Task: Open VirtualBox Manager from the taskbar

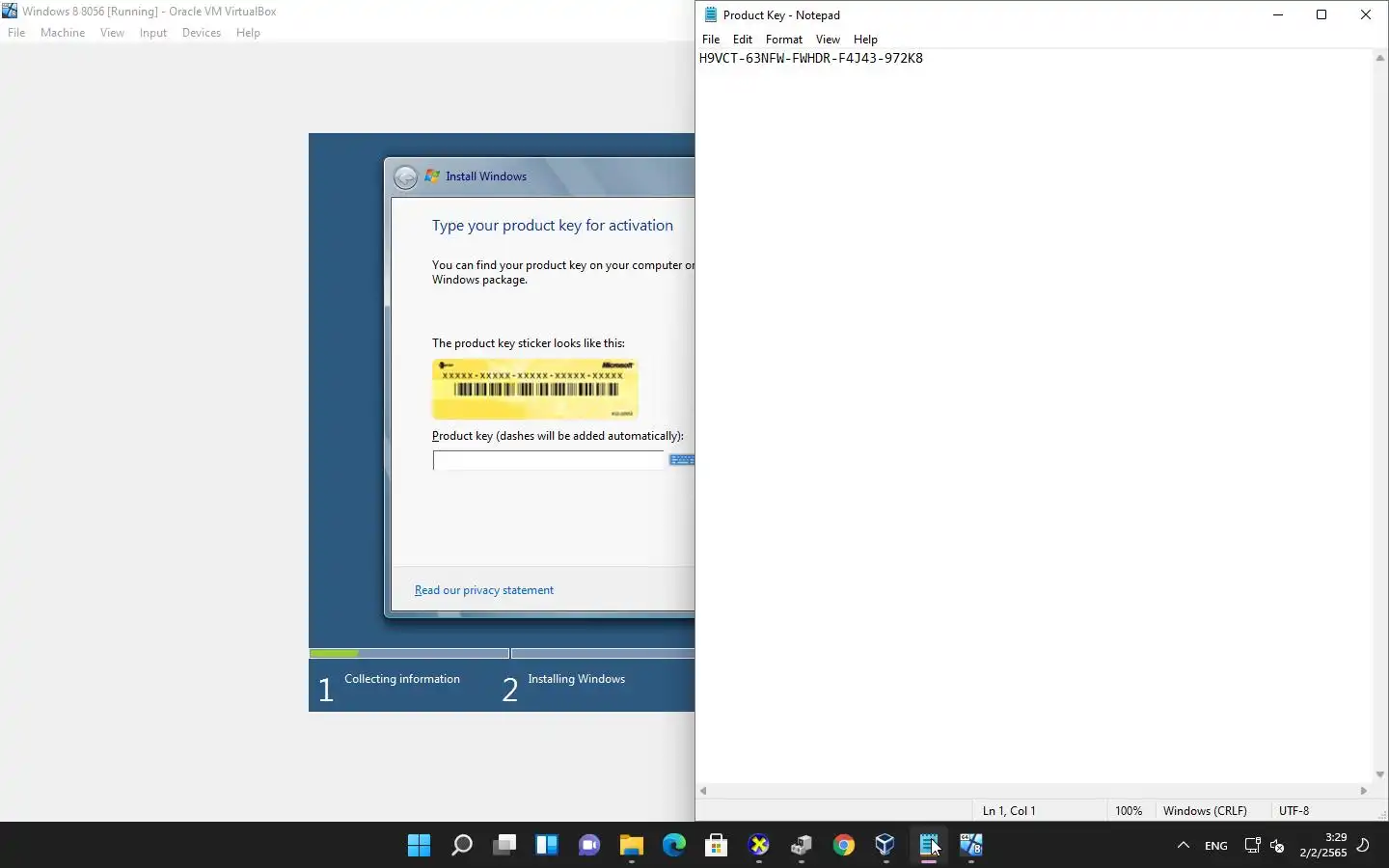Action: click(x=885, y=846)
